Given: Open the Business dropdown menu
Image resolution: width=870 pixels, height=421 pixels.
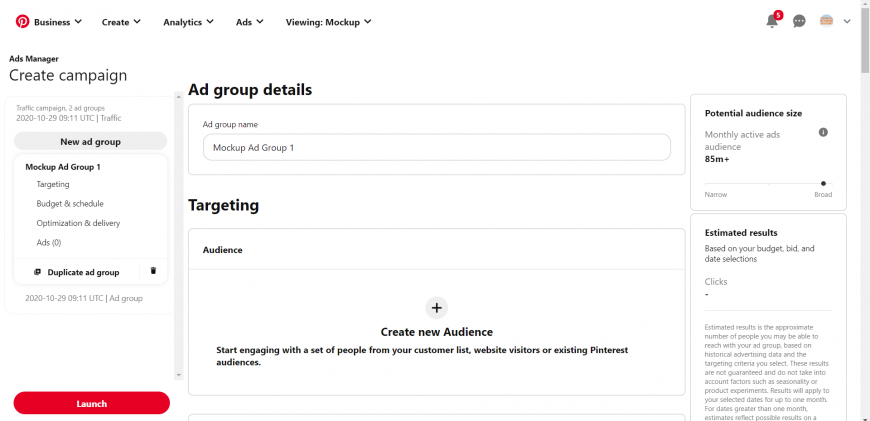Looking at the screenshot, I should (58, 22).
